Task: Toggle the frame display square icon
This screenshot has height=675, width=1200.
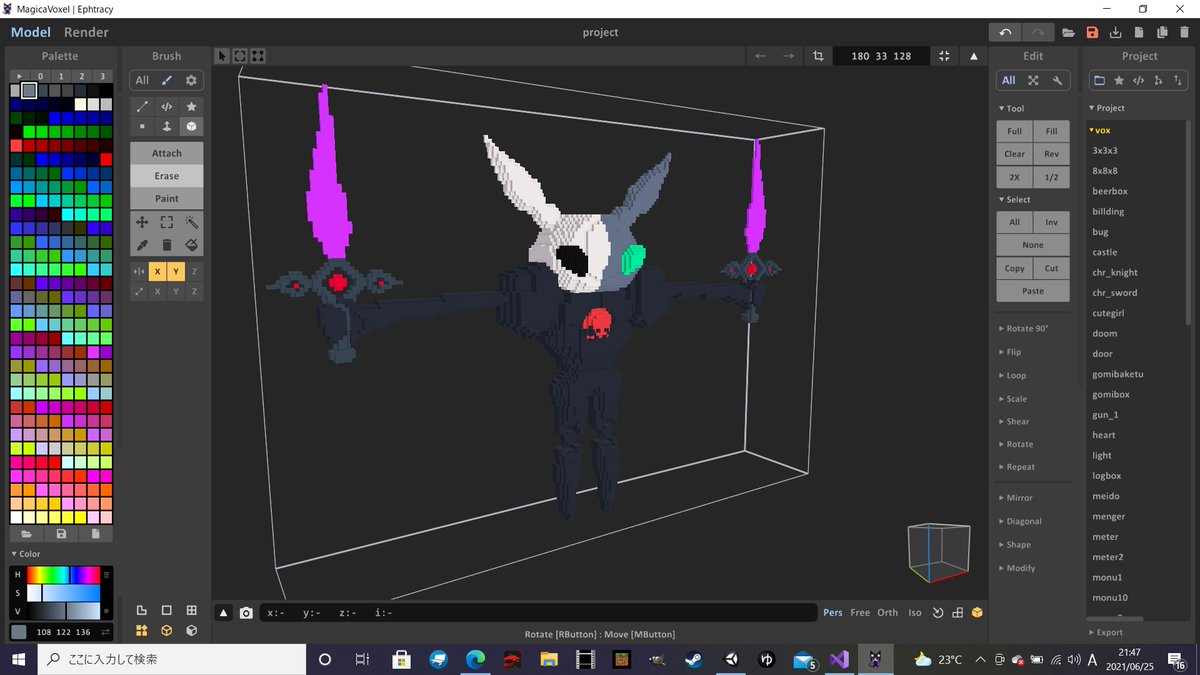Action: click(x=166, y=610)
